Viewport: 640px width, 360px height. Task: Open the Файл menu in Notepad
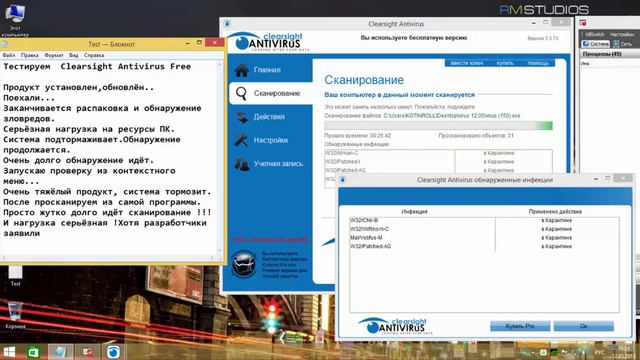pos(9,55)
